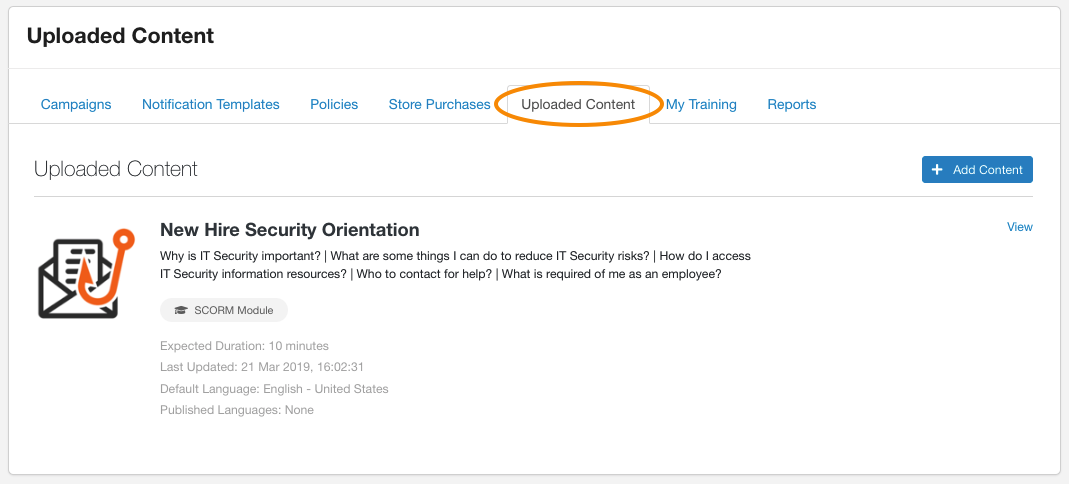
Task: Click the Expected Duration line
Action: (x=244, y=346)
